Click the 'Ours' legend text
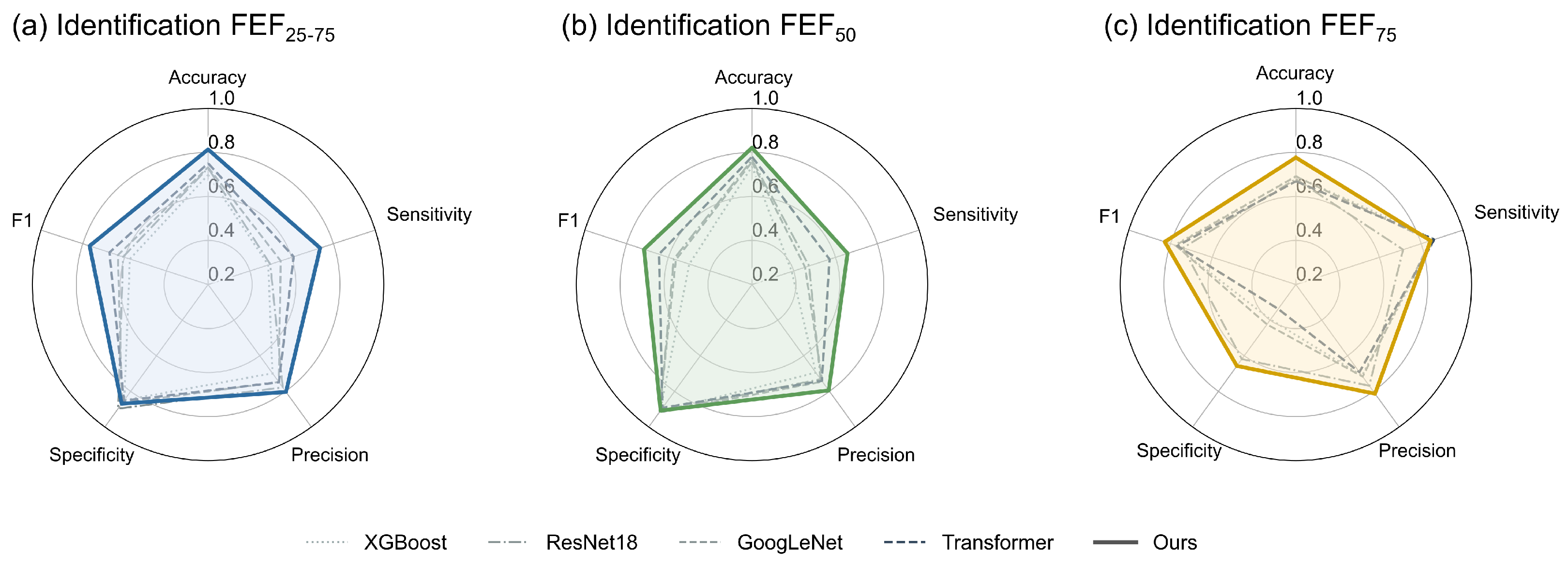This screenshot has height=569, width=1568. (1175, 542)
